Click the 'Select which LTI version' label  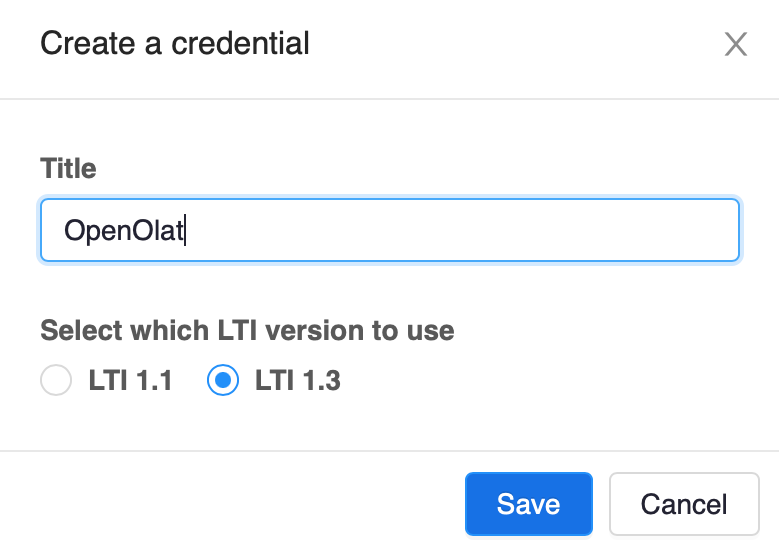[247, 330]
